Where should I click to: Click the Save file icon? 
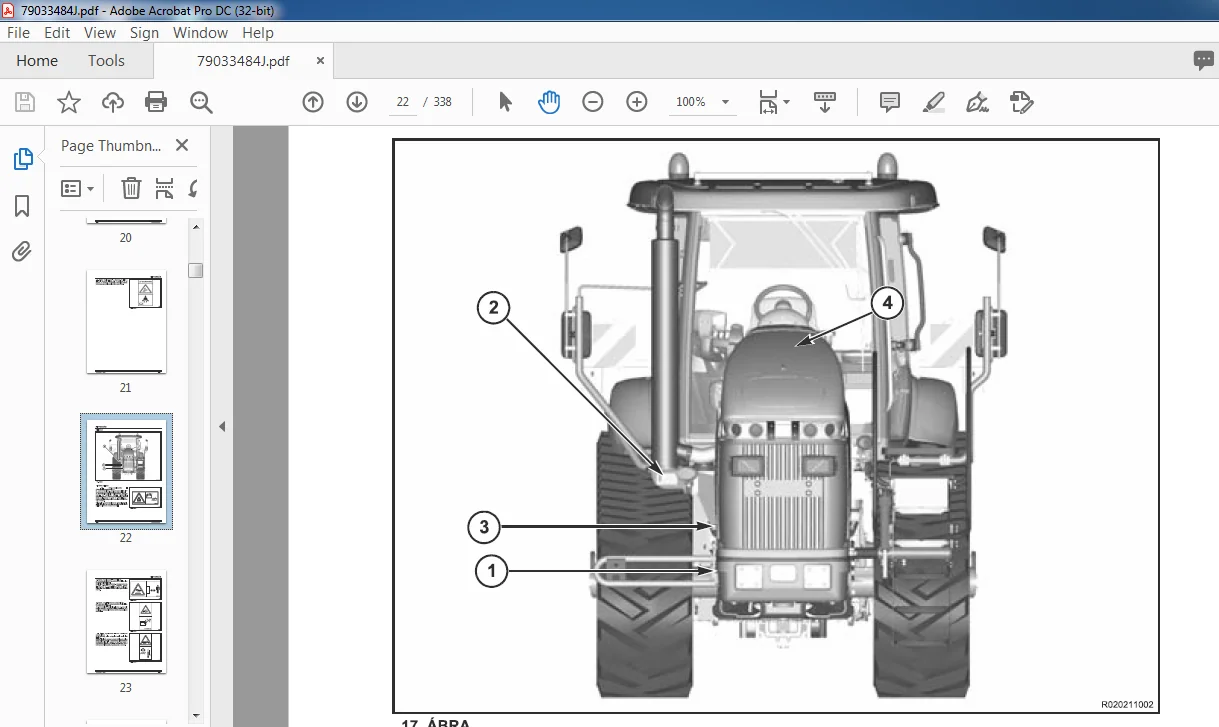coord(25,102)
